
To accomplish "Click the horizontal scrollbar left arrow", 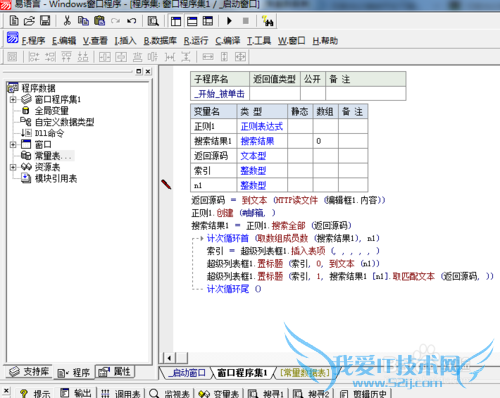I will (x=169, y=358).
